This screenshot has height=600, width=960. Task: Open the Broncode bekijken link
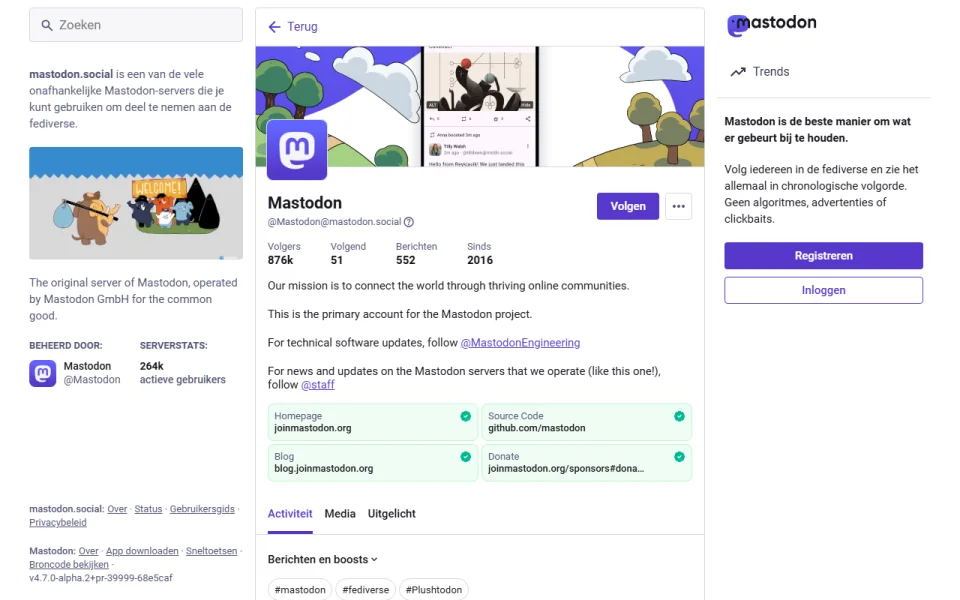(x=69, y=564)
